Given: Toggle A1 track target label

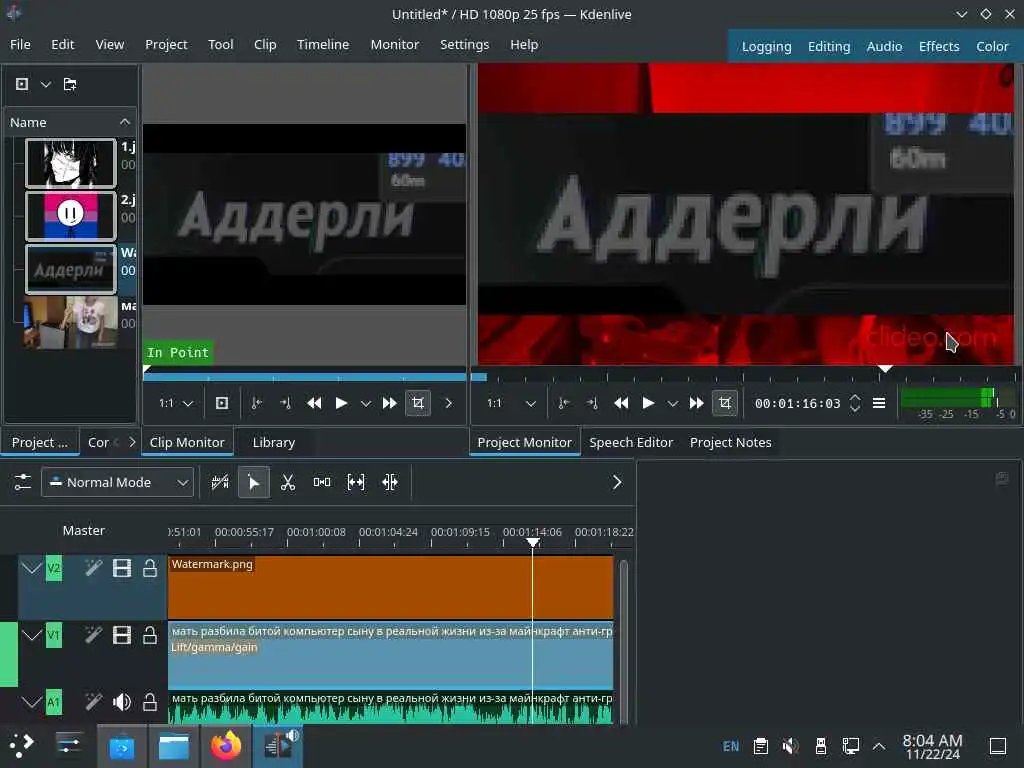Looking at the screenshot, I should point(54,702).
